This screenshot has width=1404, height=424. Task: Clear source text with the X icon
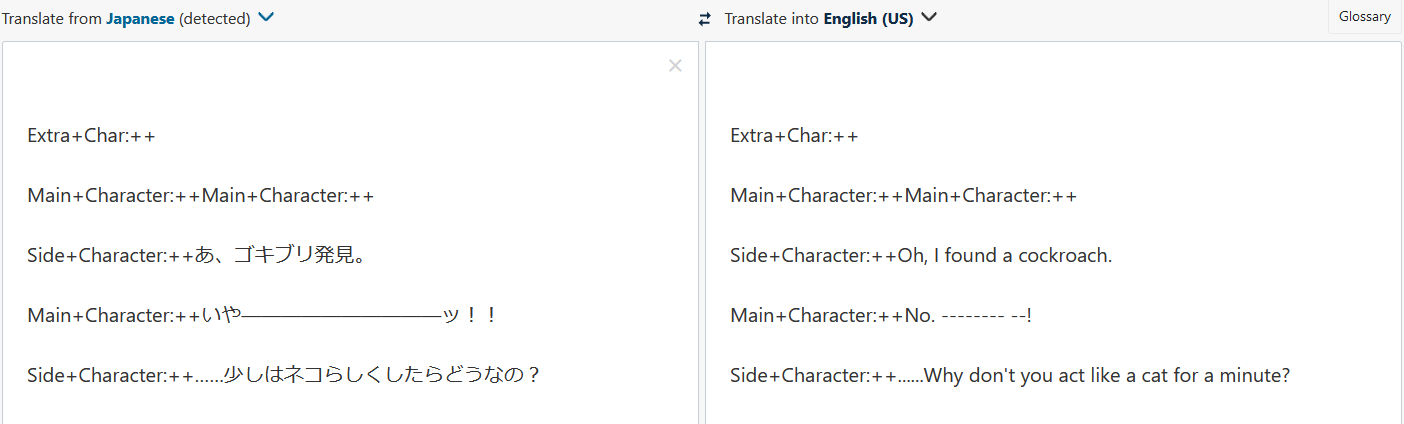pyautogui.click(x=675, y=66)
